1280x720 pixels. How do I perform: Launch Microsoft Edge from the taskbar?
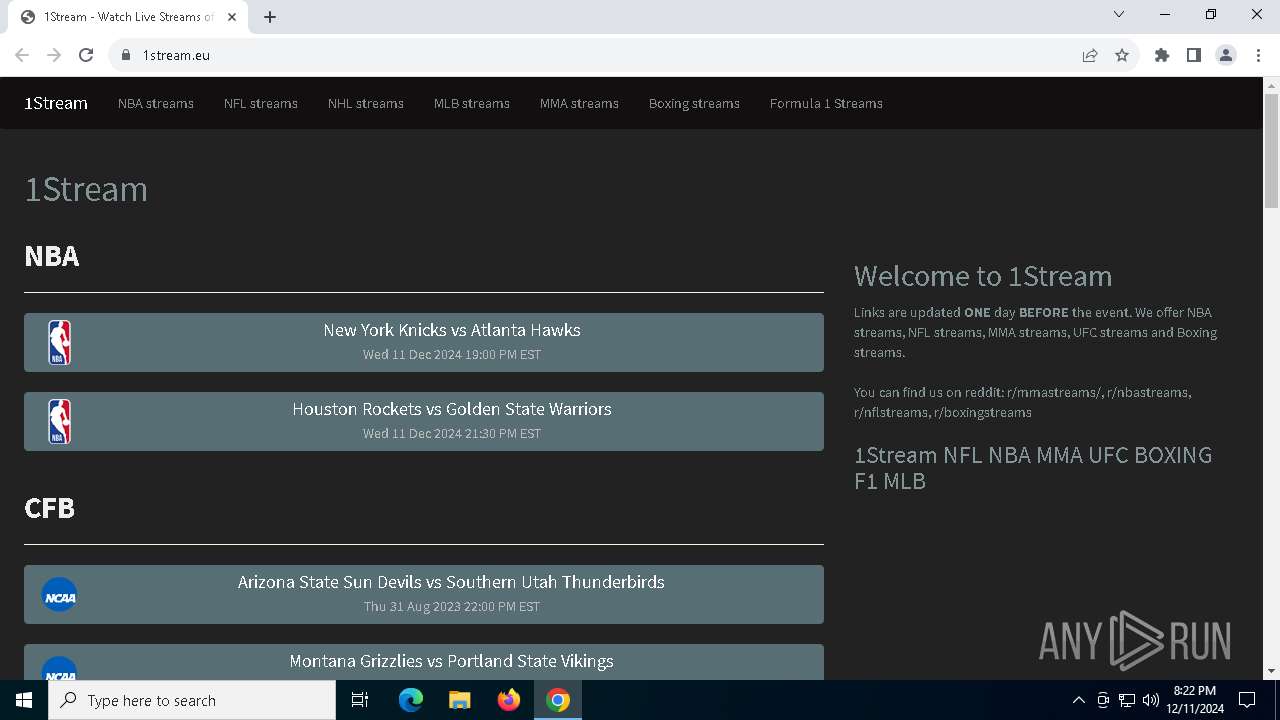click(411, 700)
